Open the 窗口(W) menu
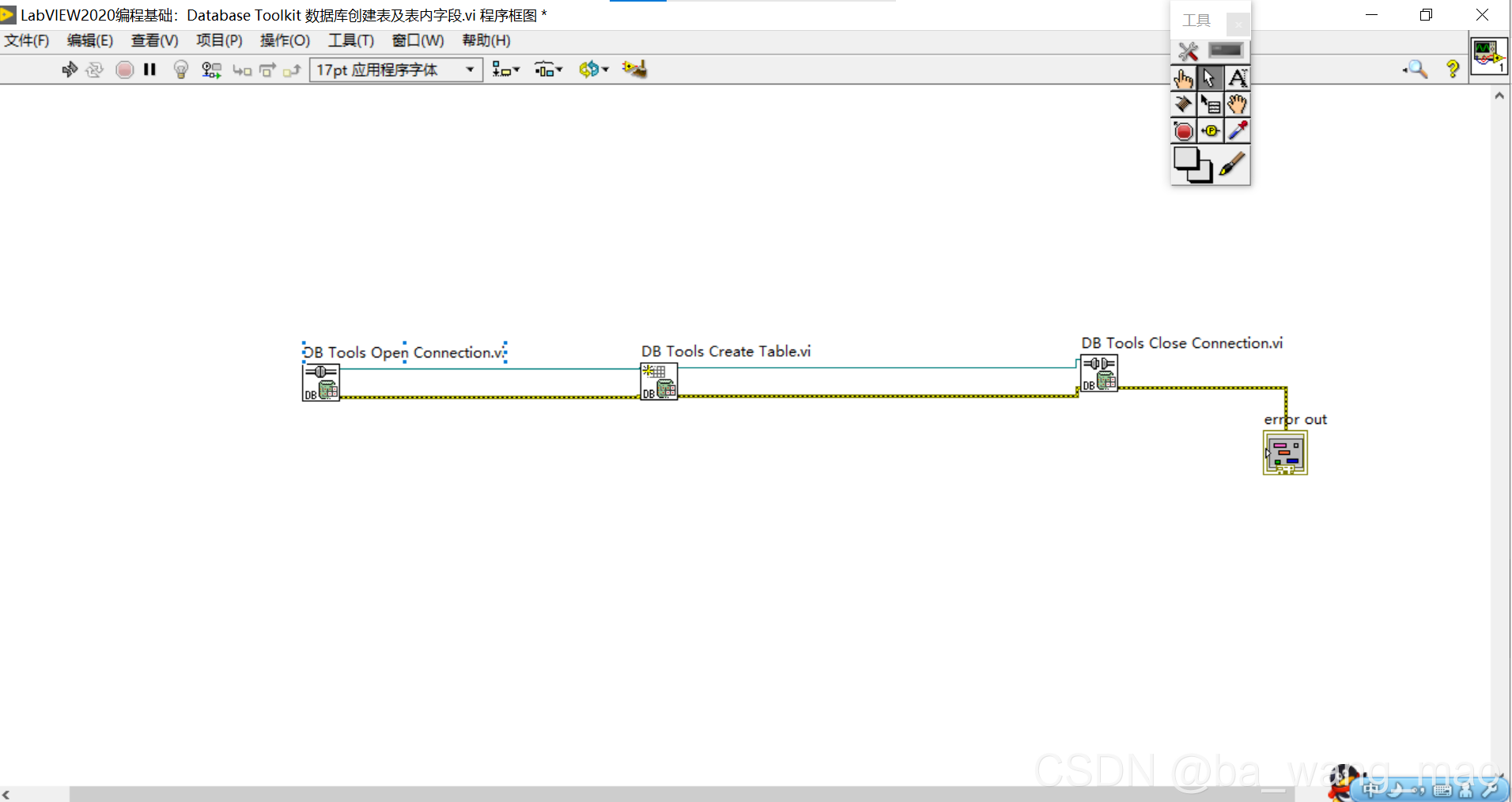 coord(418,40)
